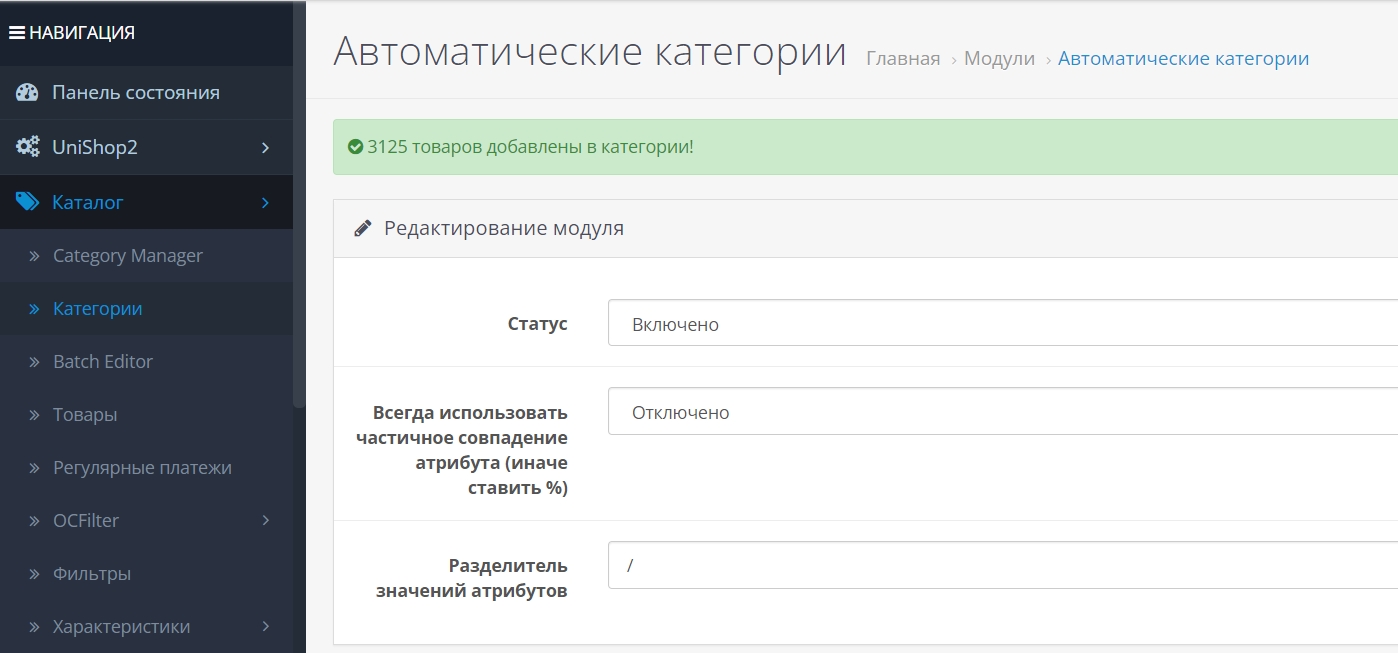Viewport: 1398px width, 653px height.
Task: Expand the UniShop2 menu chevron
Action: [x=265, y=148]
